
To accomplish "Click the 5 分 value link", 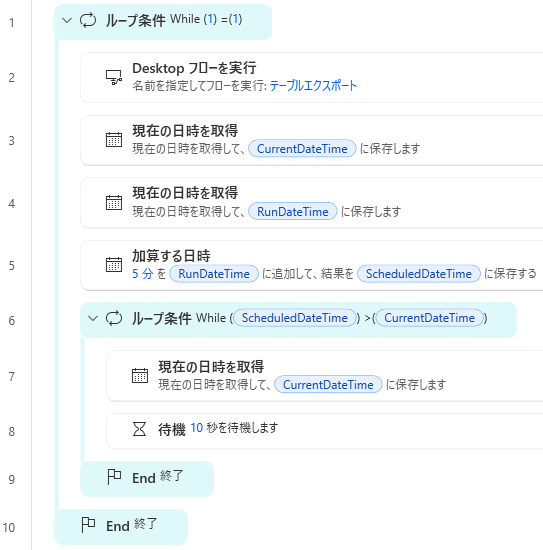I will tap(142, 274).
